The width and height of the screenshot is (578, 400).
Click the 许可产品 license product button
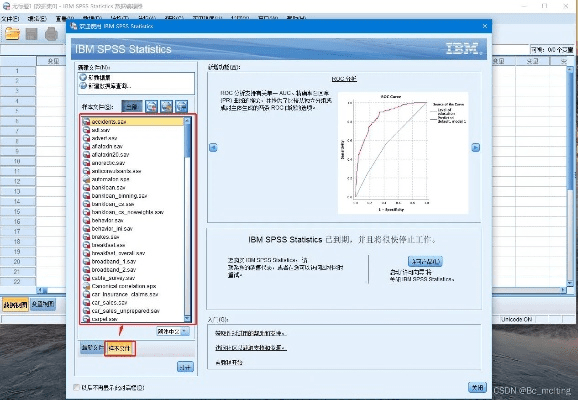tap(425, 261)
